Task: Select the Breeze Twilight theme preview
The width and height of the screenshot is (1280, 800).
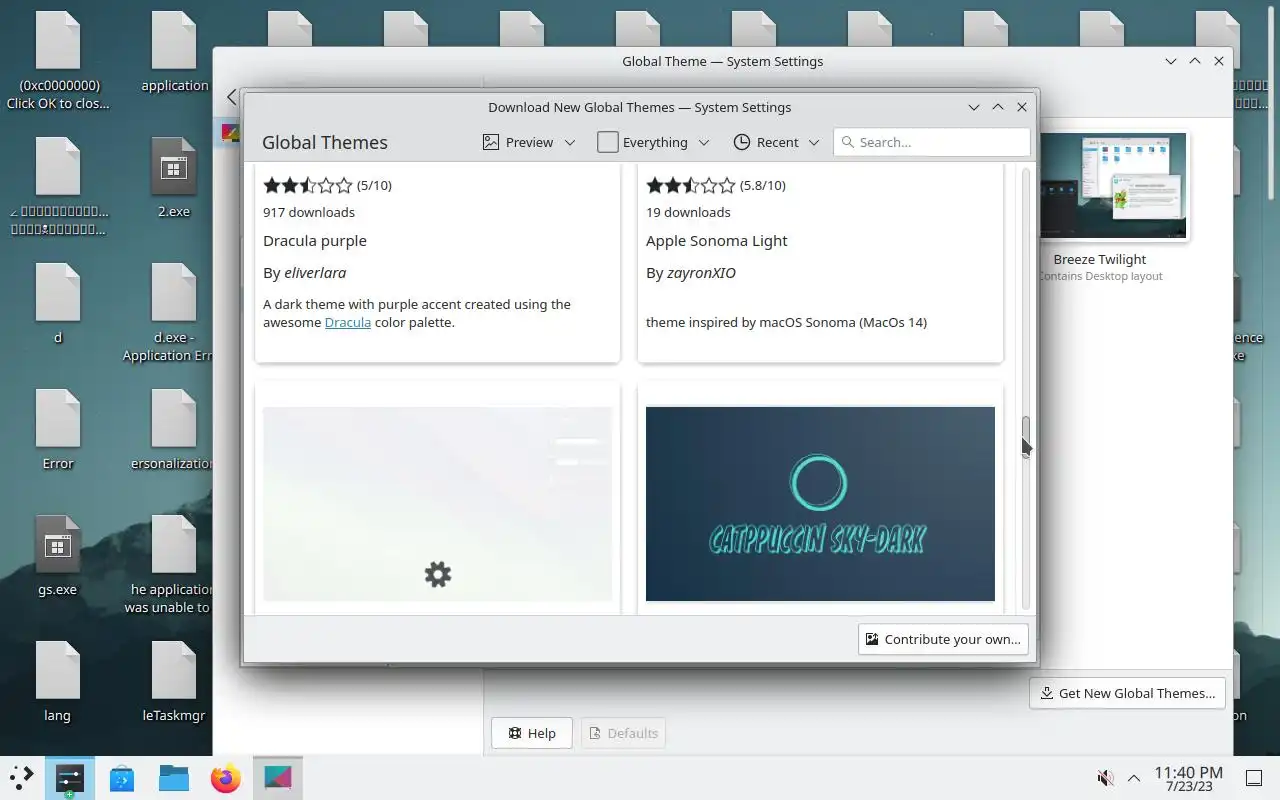Action: [1113, 187]
